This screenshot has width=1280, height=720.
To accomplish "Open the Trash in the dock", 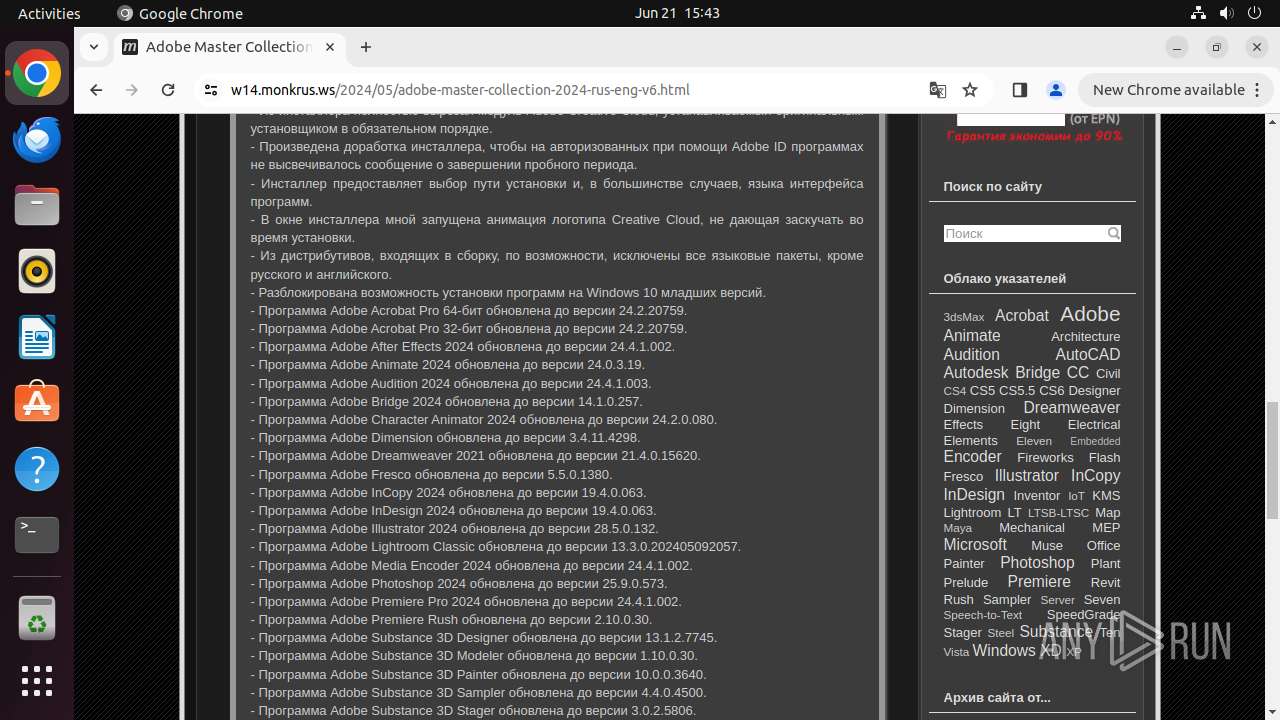I will tap(37, 617).
